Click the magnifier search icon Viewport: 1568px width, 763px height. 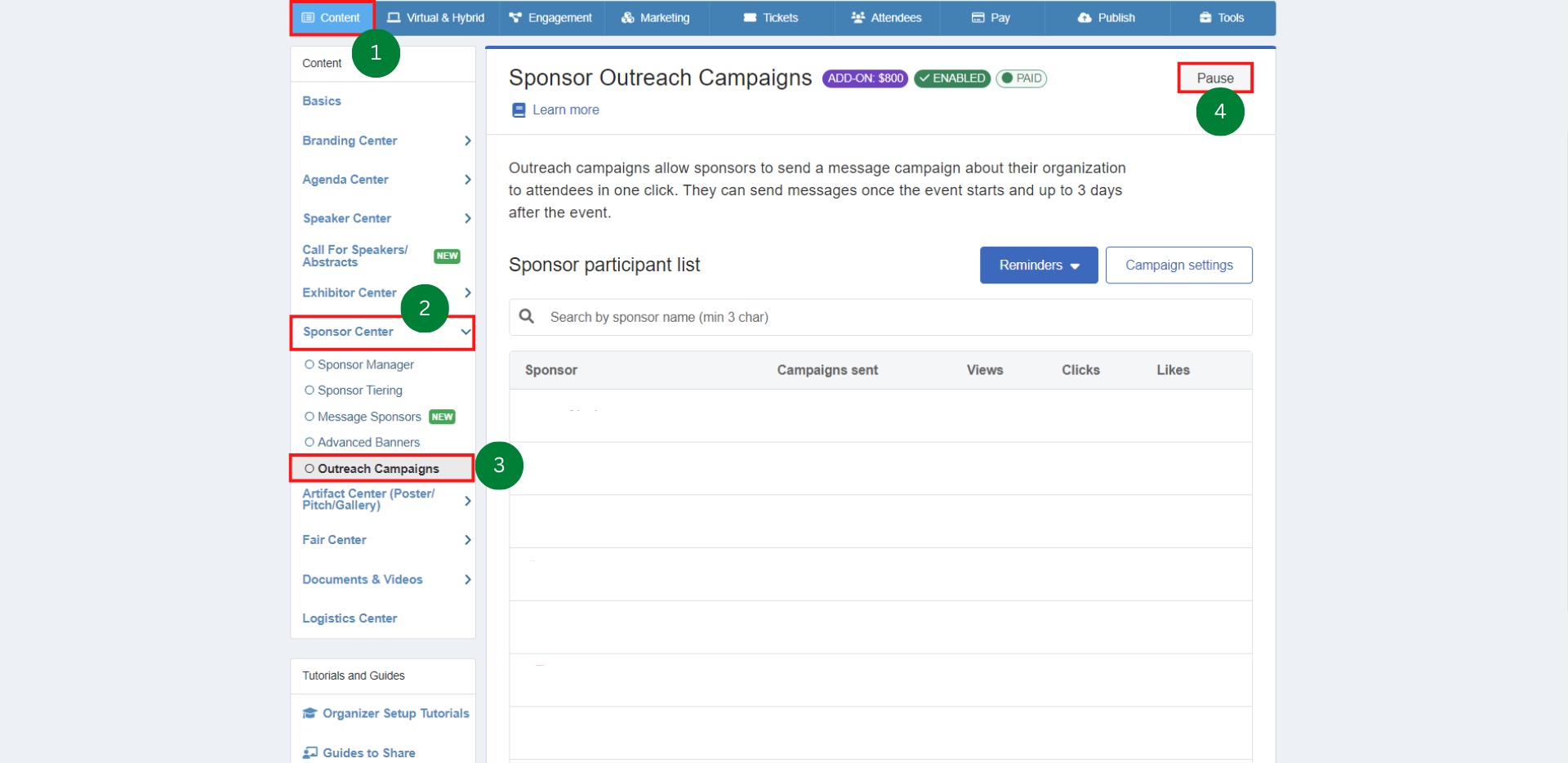(527, 317)
